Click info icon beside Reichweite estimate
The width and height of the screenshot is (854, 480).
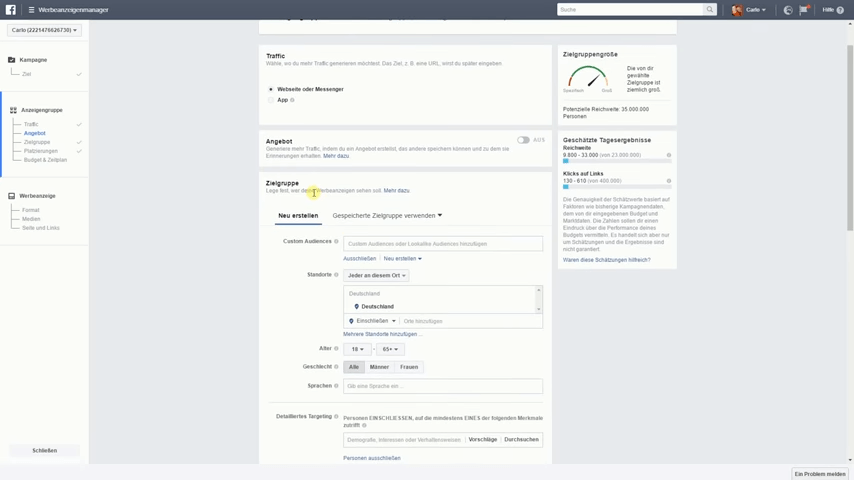(x=669, y=155)
